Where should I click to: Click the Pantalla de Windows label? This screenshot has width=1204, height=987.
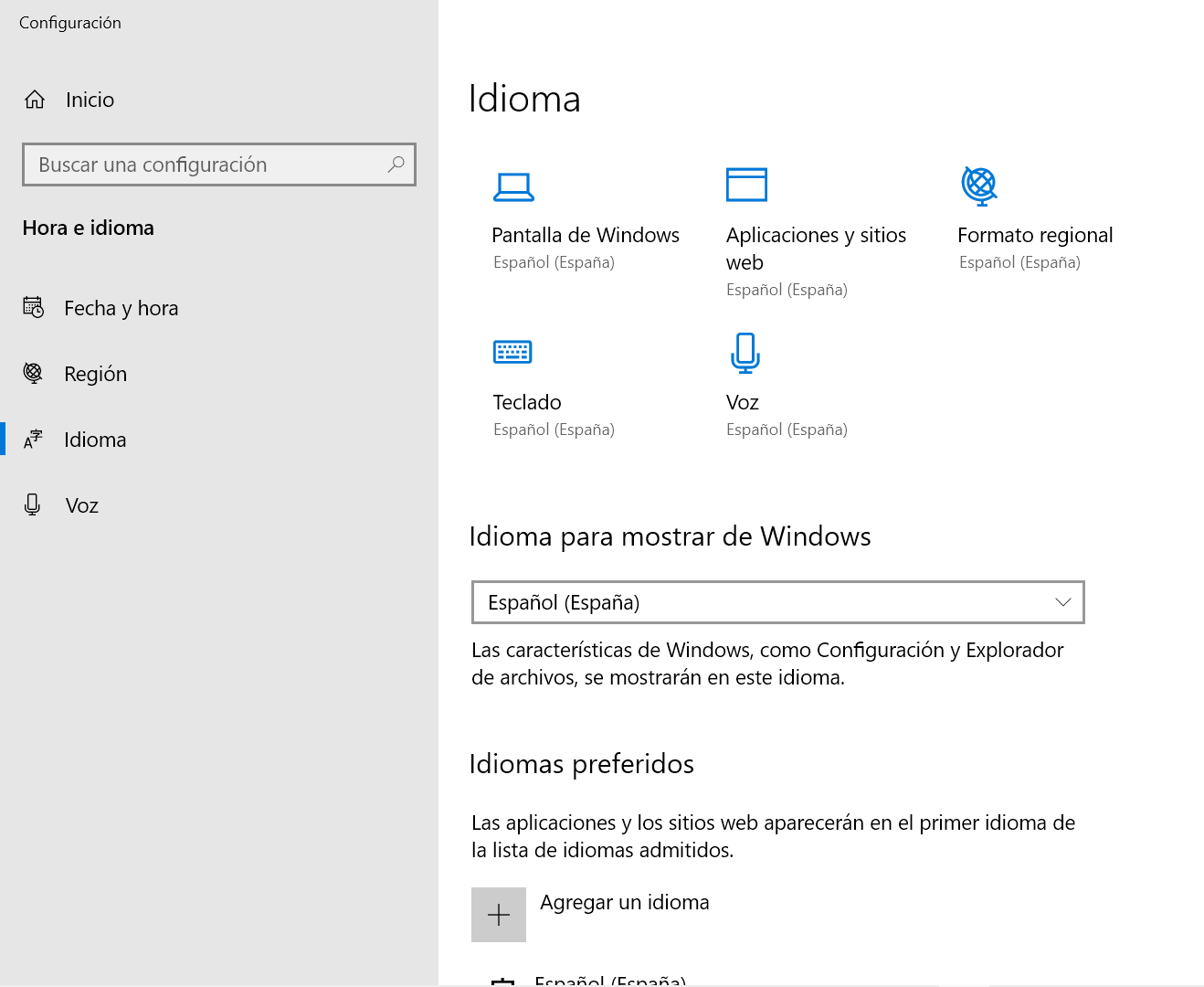586,235
